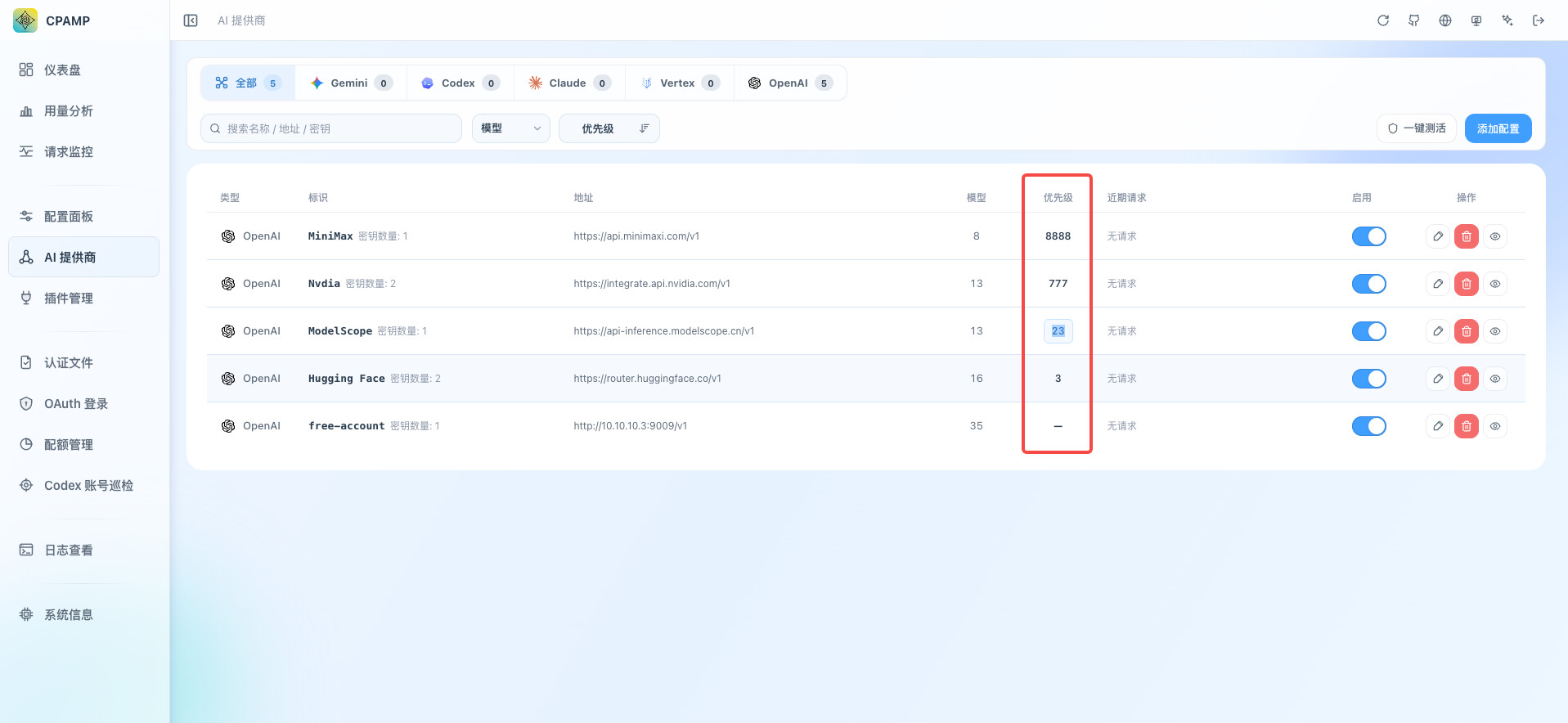The image size is (1568, 723).
Task: Open 认证文件 in the sidebar
Action: [83, 362]
